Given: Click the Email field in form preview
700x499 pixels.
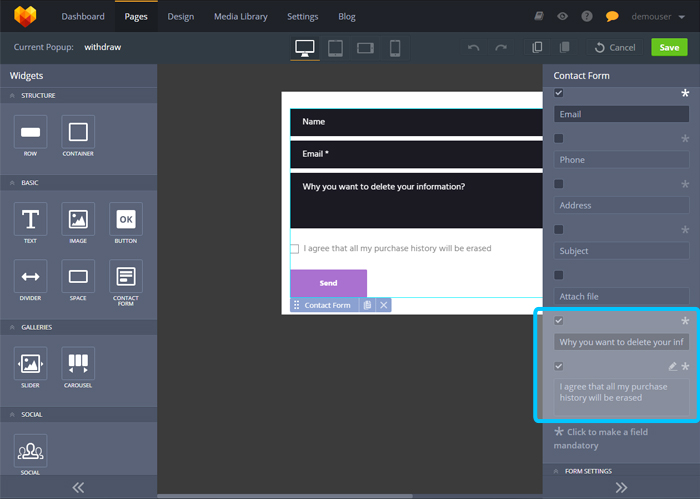Looking at the screenshot, I should coord(416,154).
